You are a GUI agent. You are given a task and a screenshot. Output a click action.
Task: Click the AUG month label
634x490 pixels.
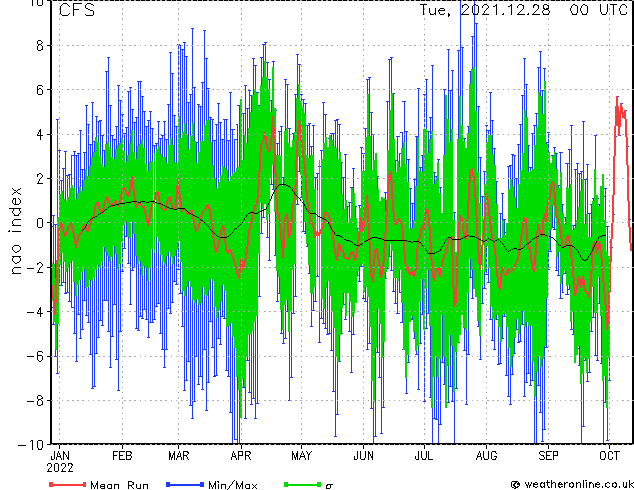486,456
